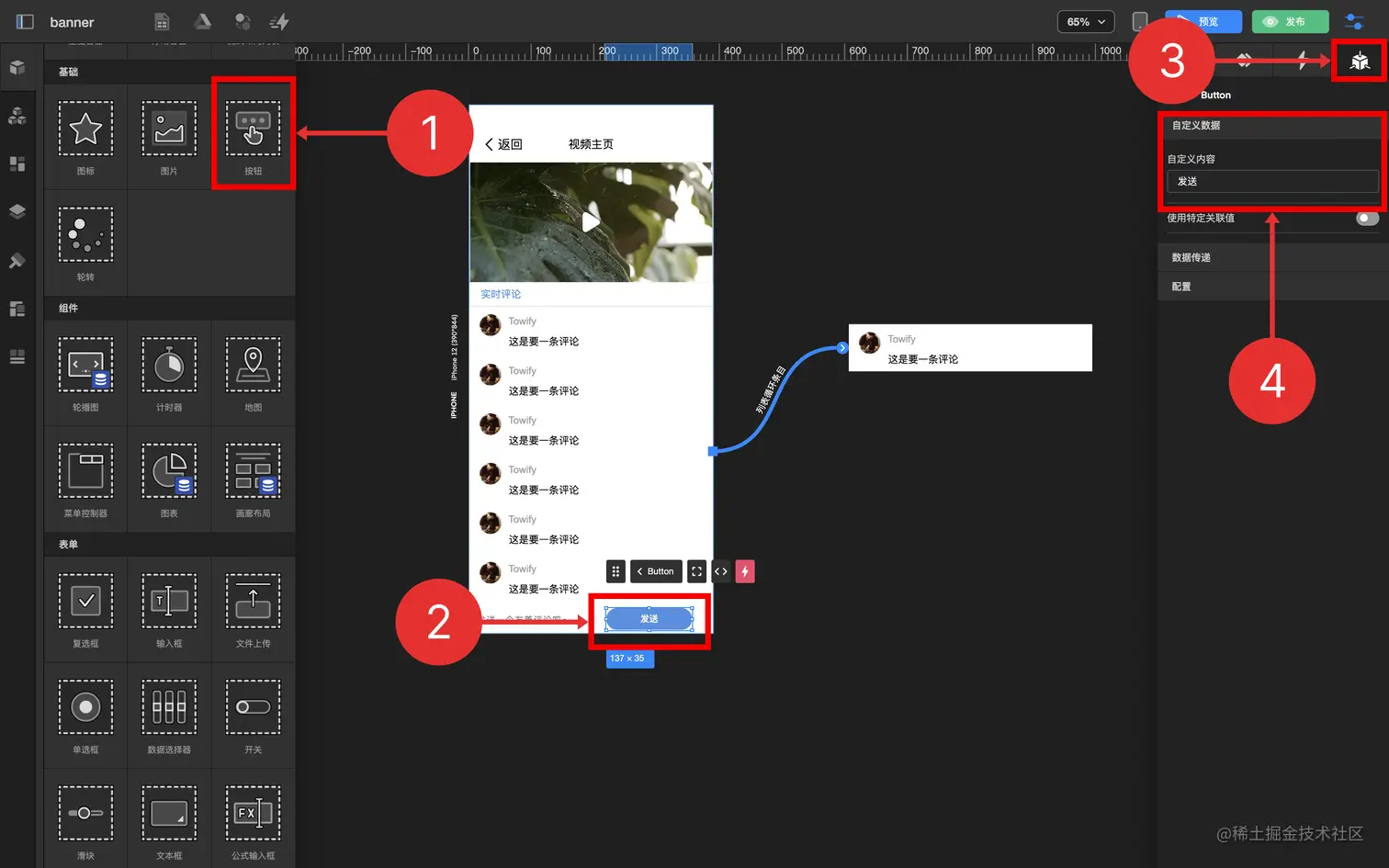The width and height of the screenshot is (1389, 868).
Task: Switch to the data cube tab in right panel
Action: click(1360, 61)
